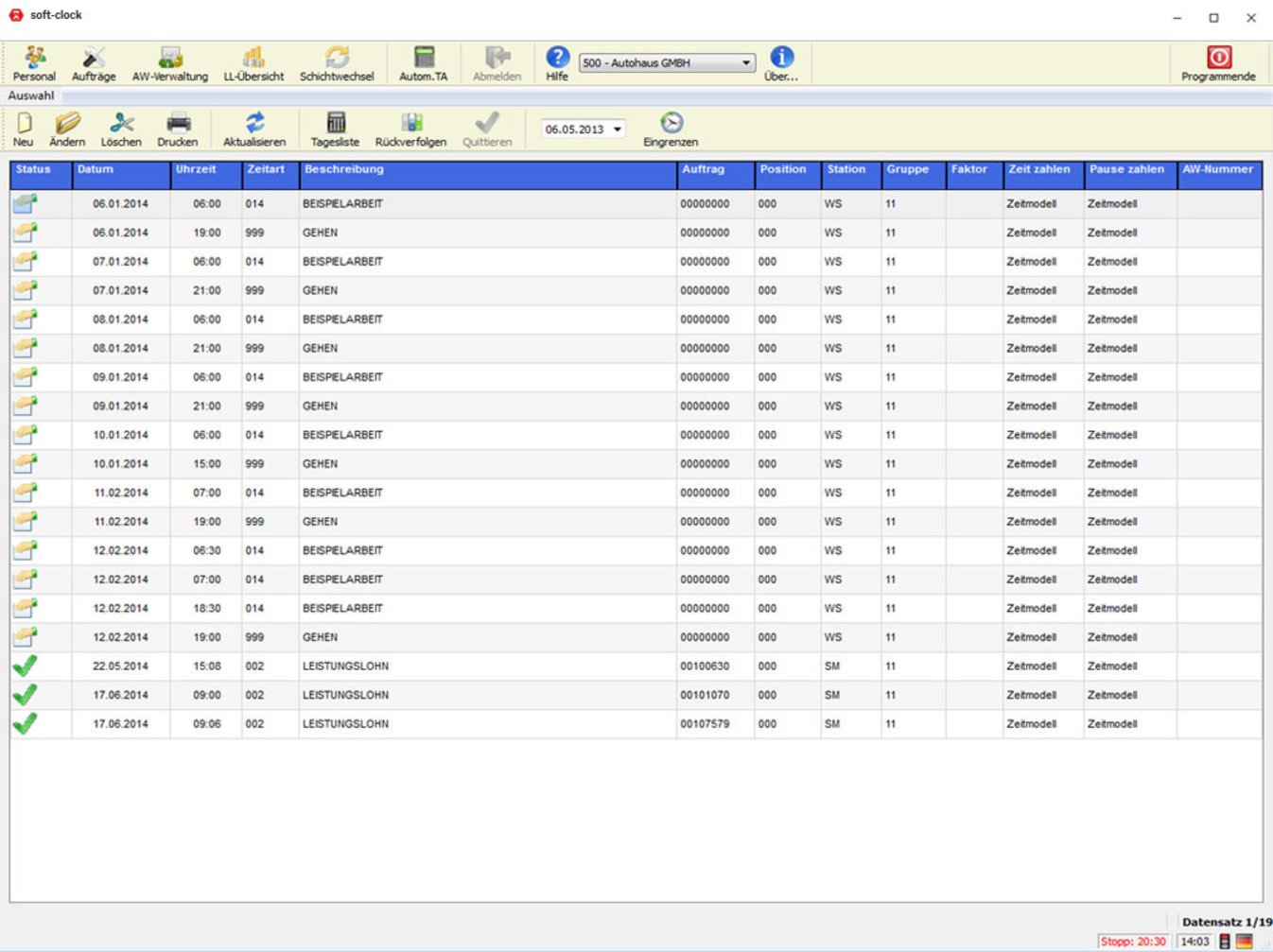This screenshot has width=1273, height=952.
Task: Click the Löschen scissors icon
Action: [x=121, y=122]
